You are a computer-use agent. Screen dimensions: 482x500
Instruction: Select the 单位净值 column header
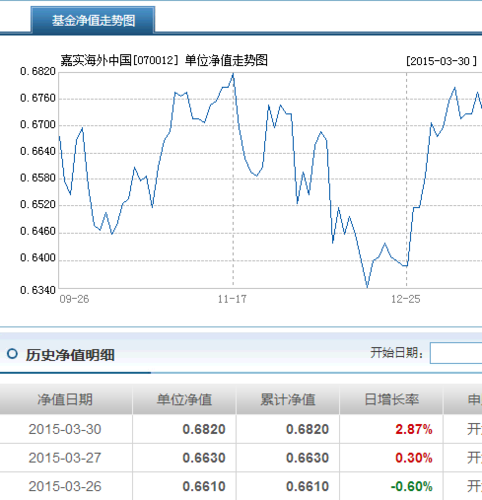tap(184, 399)
